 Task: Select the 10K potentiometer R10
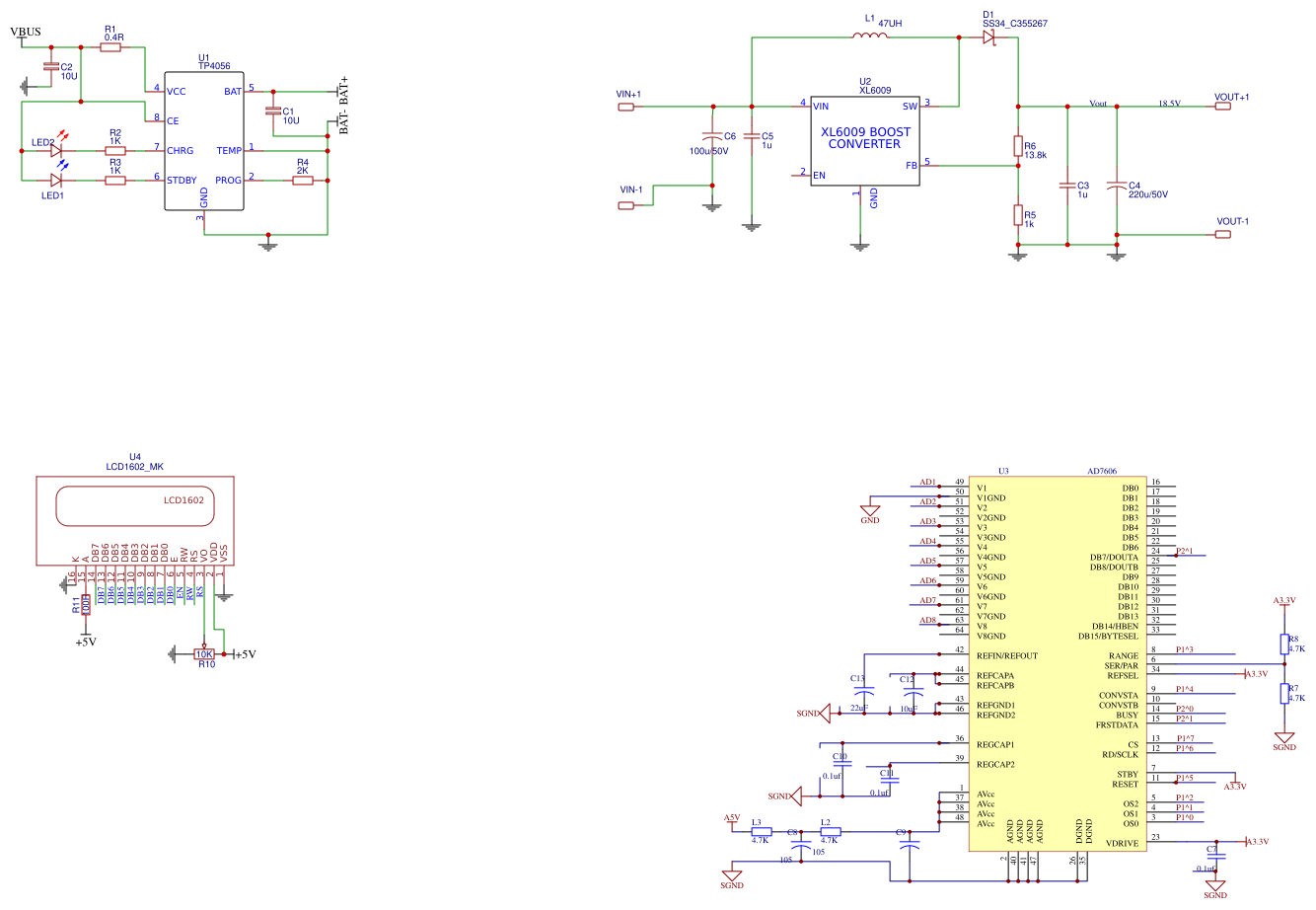204,653
